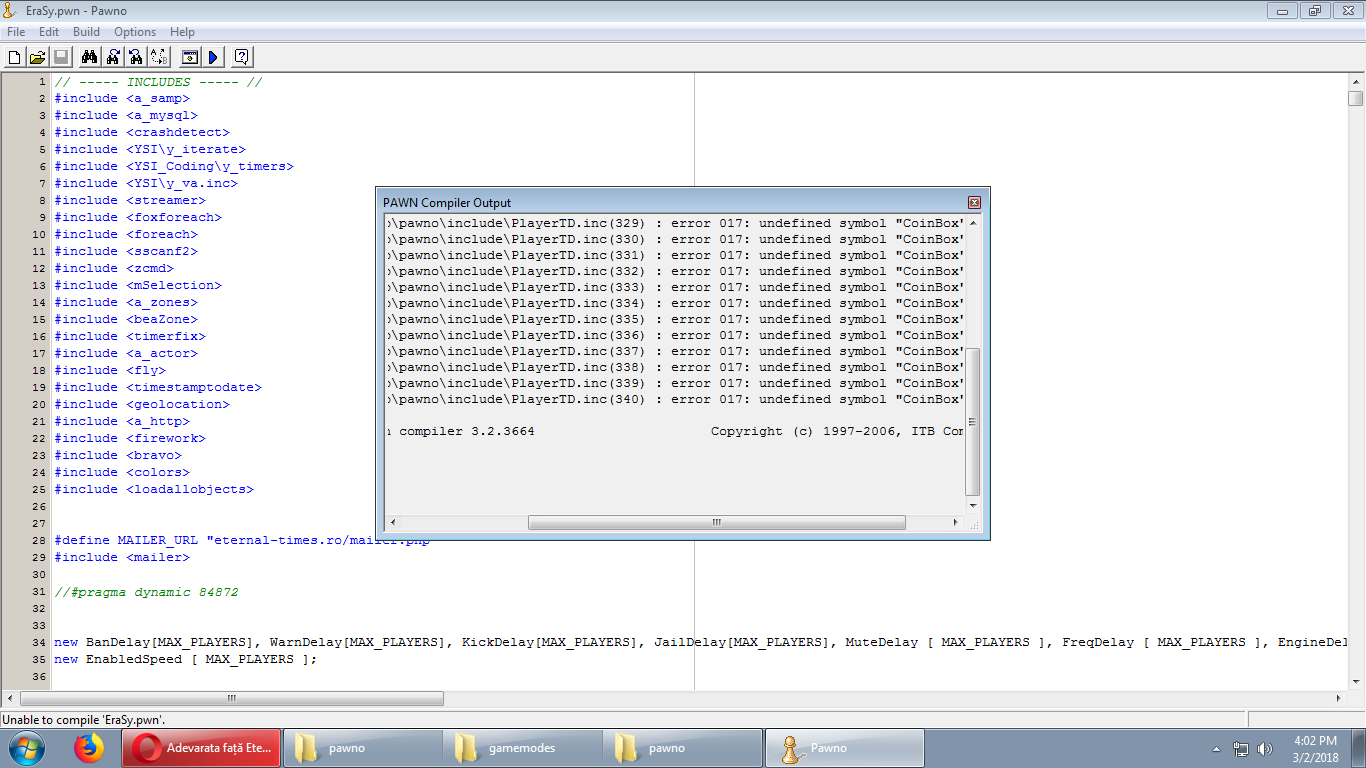
Task: Open the Build menu
Action: pyautogui.click(x=86, y=32)
